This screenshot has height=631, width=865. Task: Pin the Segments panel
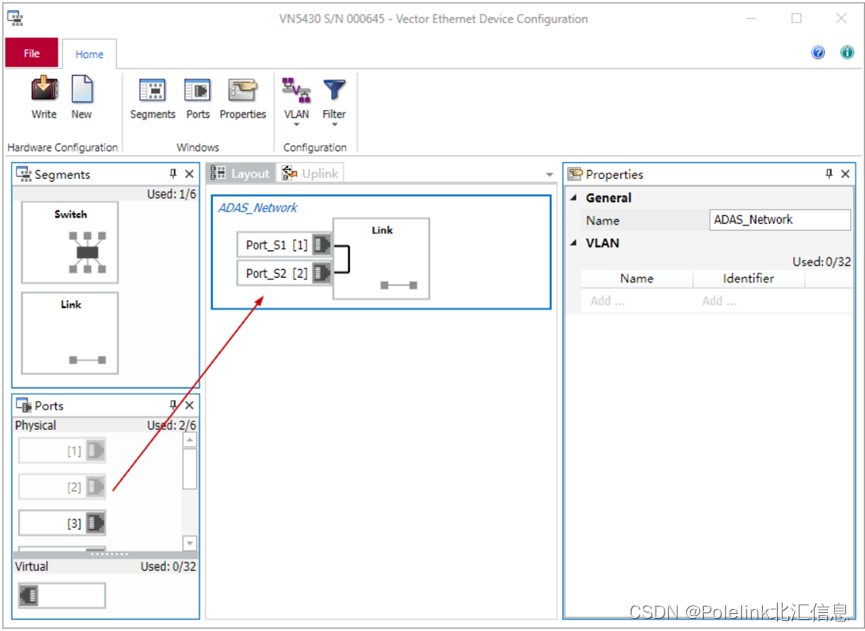[173, 174]
